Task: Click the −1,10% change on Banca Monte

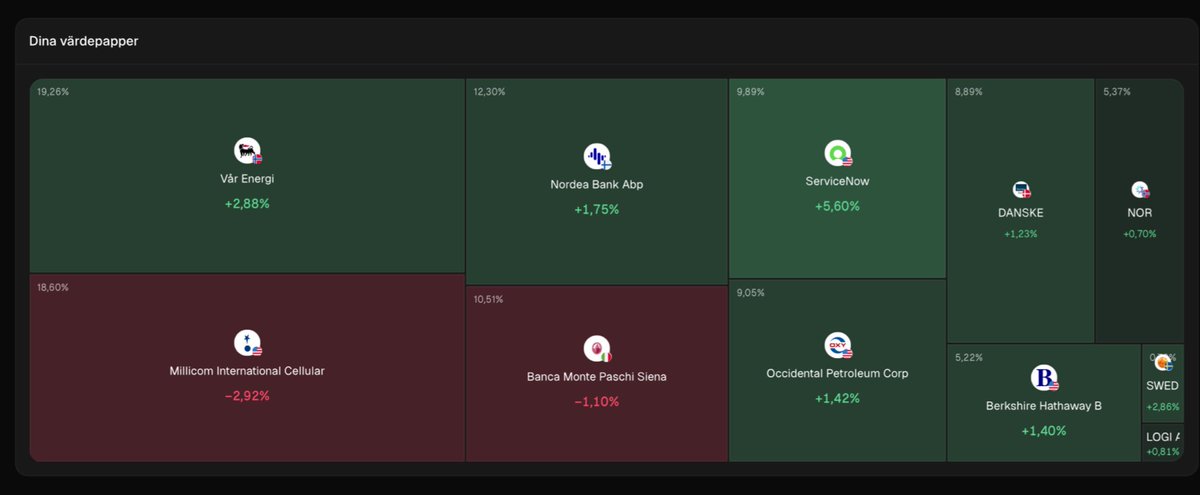Action: (597, 402)
